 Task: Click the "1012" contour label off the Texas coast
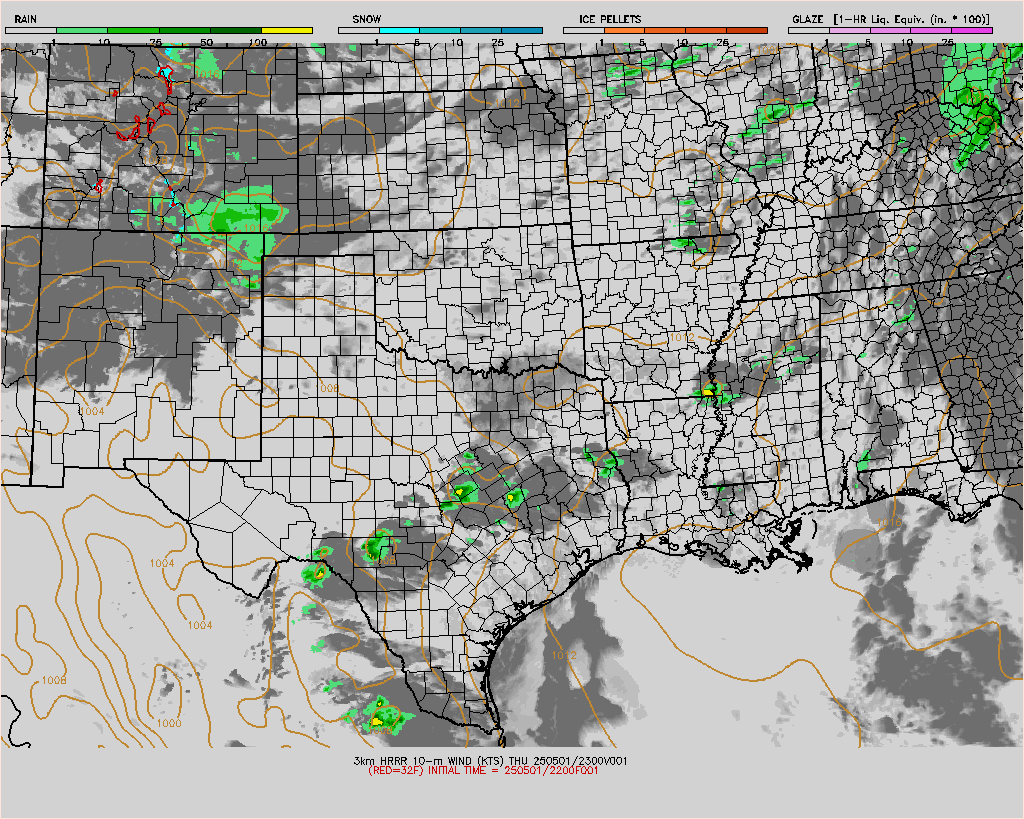564,655
